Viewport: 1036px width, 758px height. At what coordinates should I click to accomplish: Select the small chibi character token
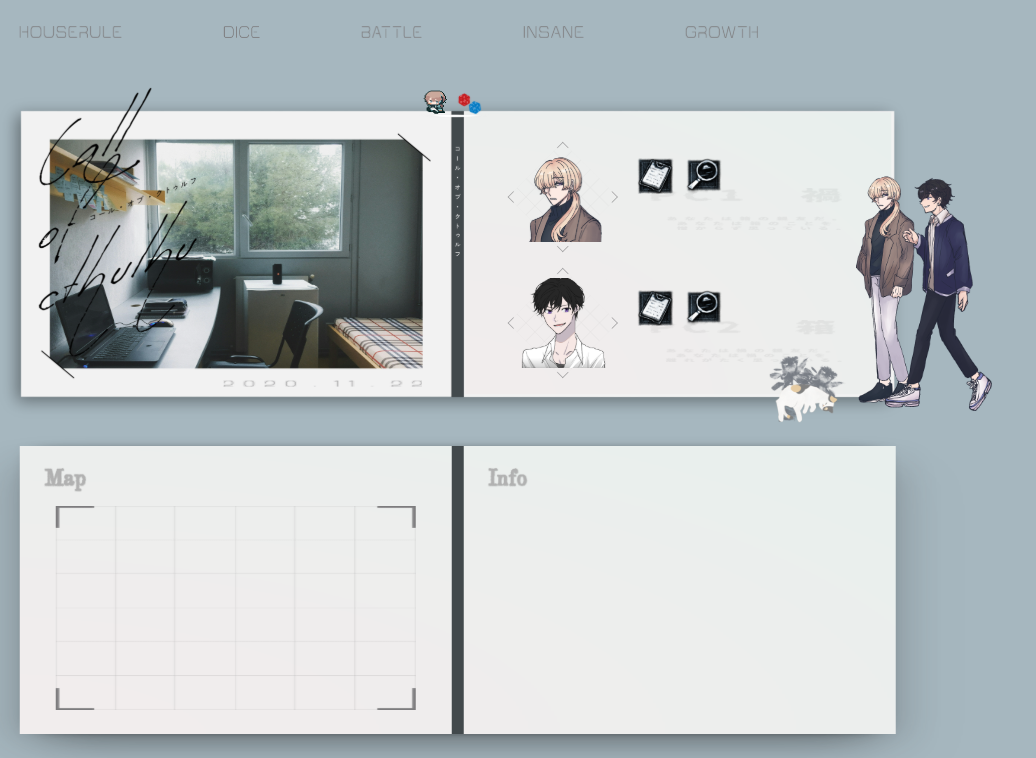click(435, 101)
